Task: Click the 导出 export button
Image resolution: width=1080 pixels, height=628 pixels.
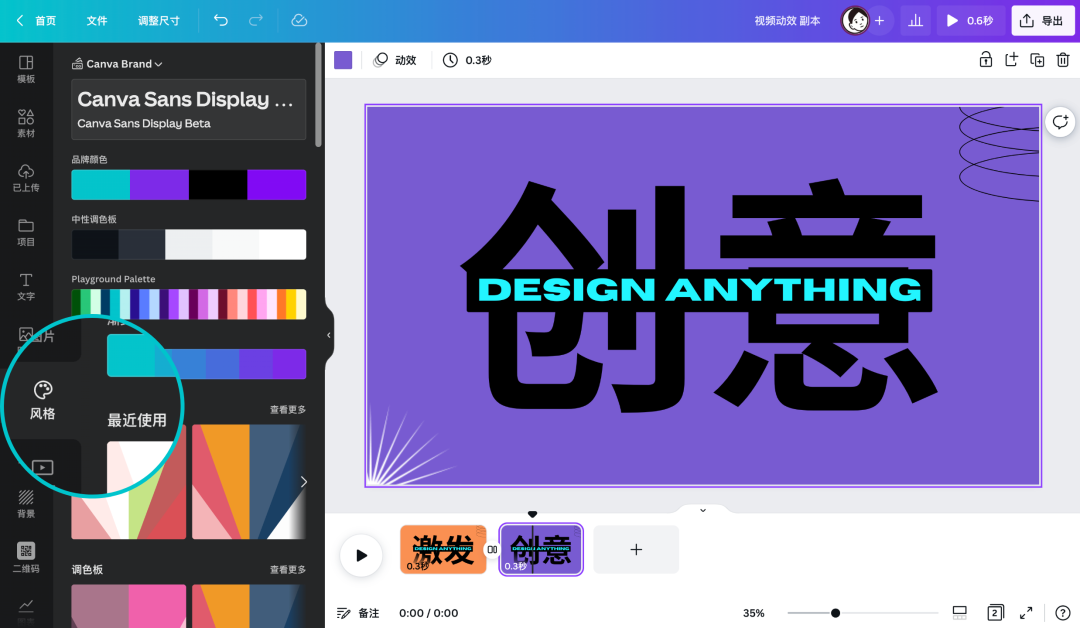Action: tap(1043, 21)
